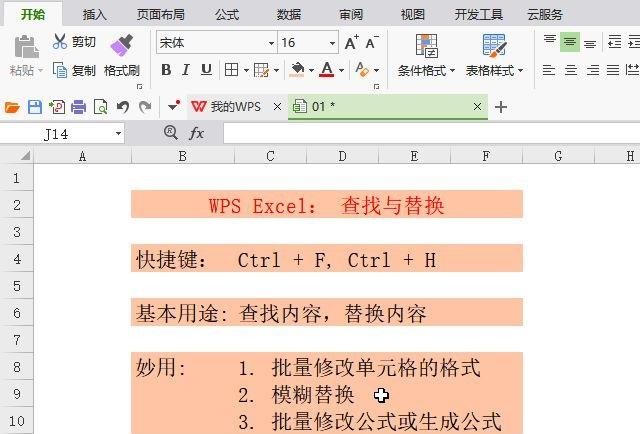This screenshot has height=434, width=640.
Task: Expand the borders dropdown arrow
Action: 246,71
